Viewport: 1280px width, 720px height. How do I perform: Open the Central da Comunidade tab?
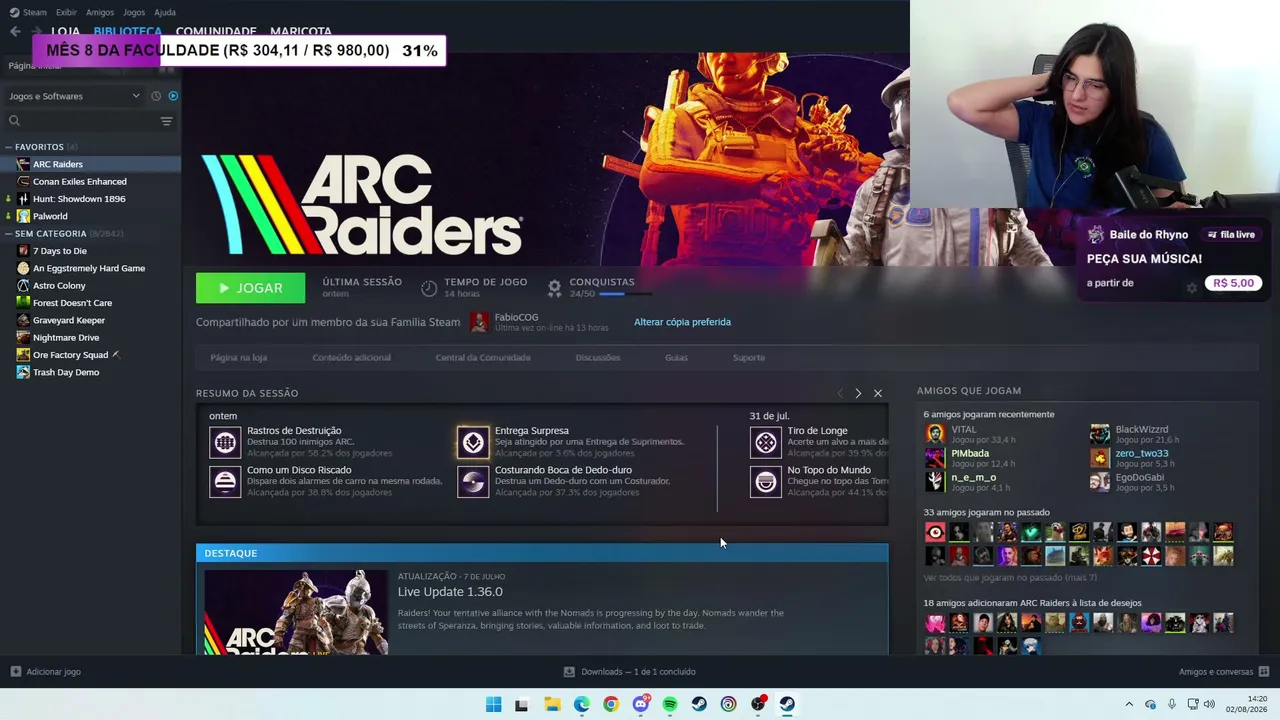(x=483, y=358)
